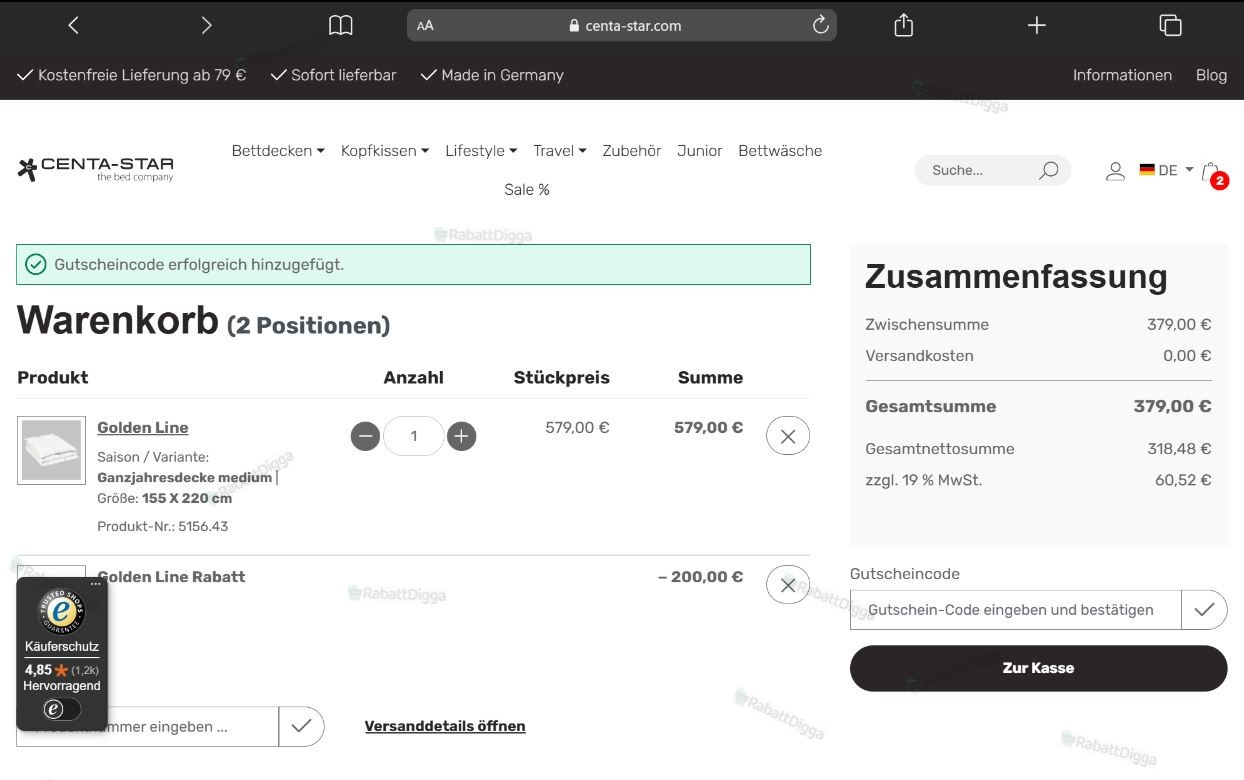This screenshot has width=1244, height=780.
Task: Open the Informationen link
Action: pyautogui.click(x=1122, y=75)
